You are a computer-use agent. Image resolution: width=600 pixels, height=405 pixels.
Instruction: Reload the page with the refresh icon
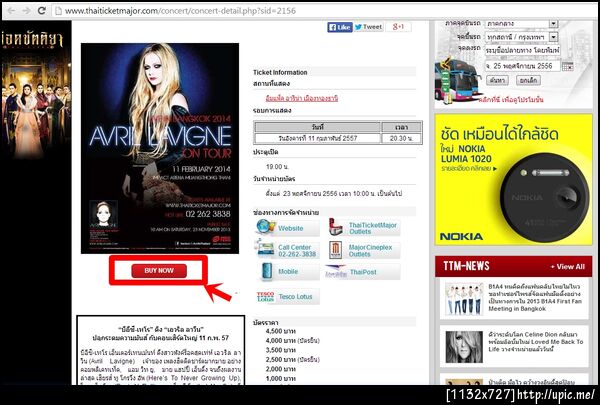pos(41,10)
